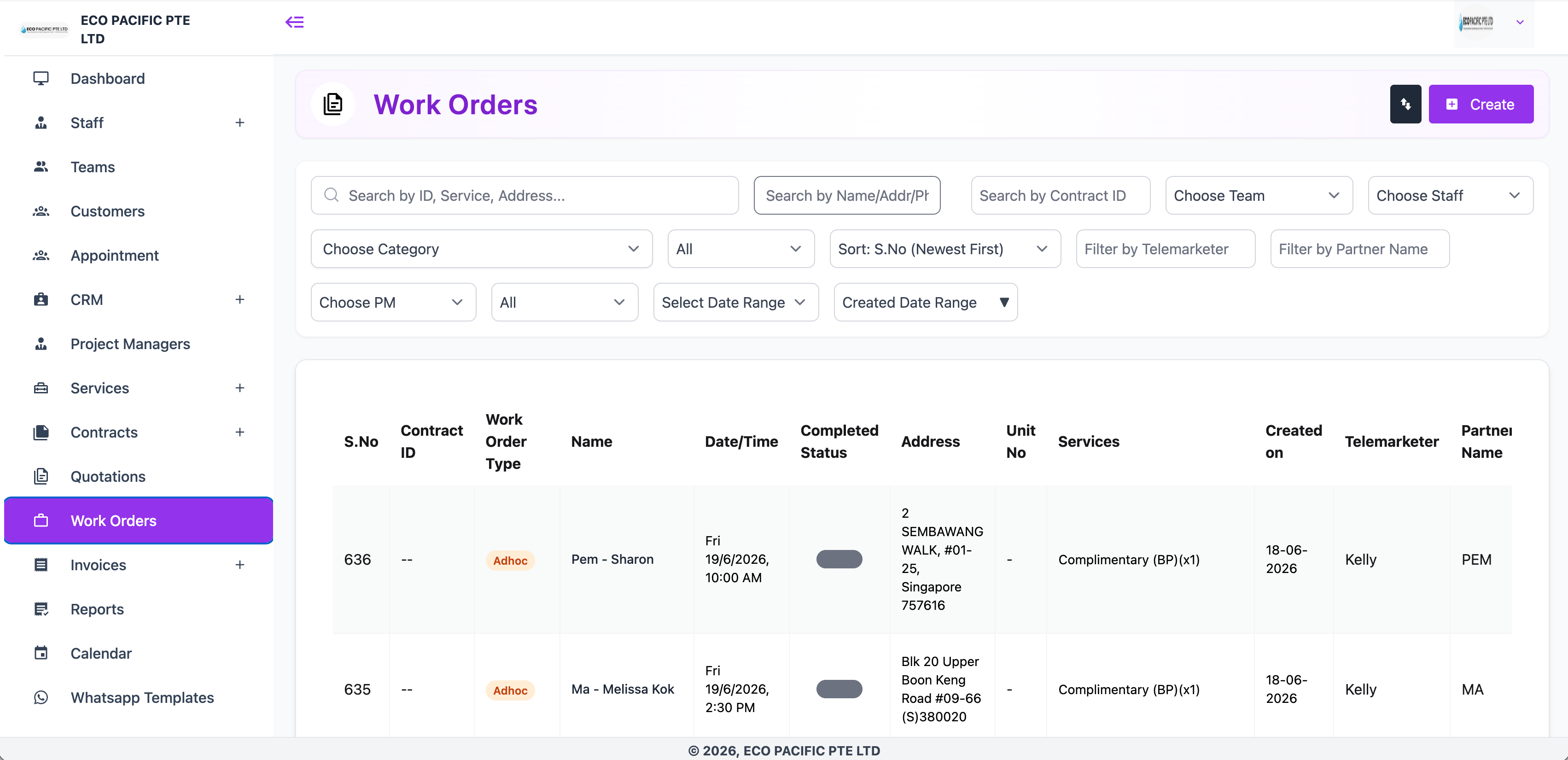
Task: Click the Search by Contract ID field
Action: [x=1061, y=195]
